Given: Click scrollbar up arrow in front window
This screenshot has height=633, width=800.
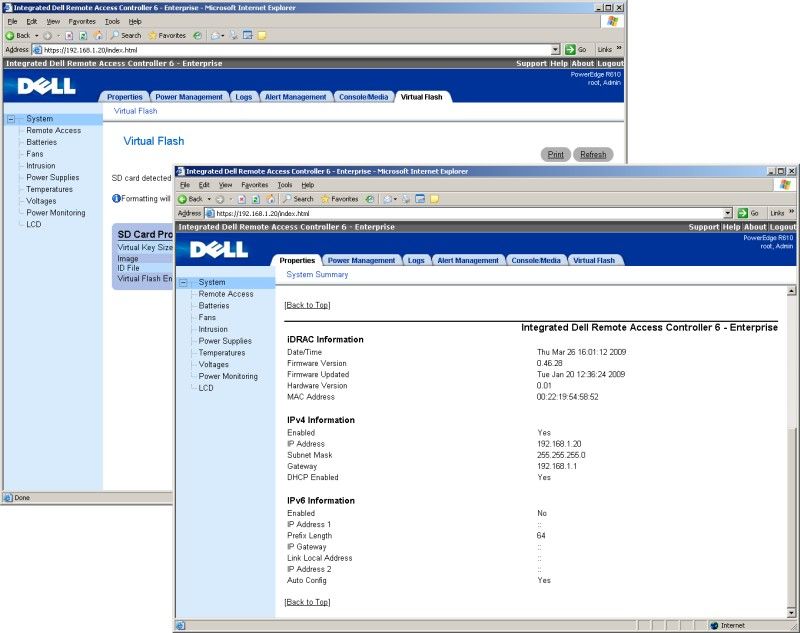Looking at the screenshot, I should (x=791, y=291).
